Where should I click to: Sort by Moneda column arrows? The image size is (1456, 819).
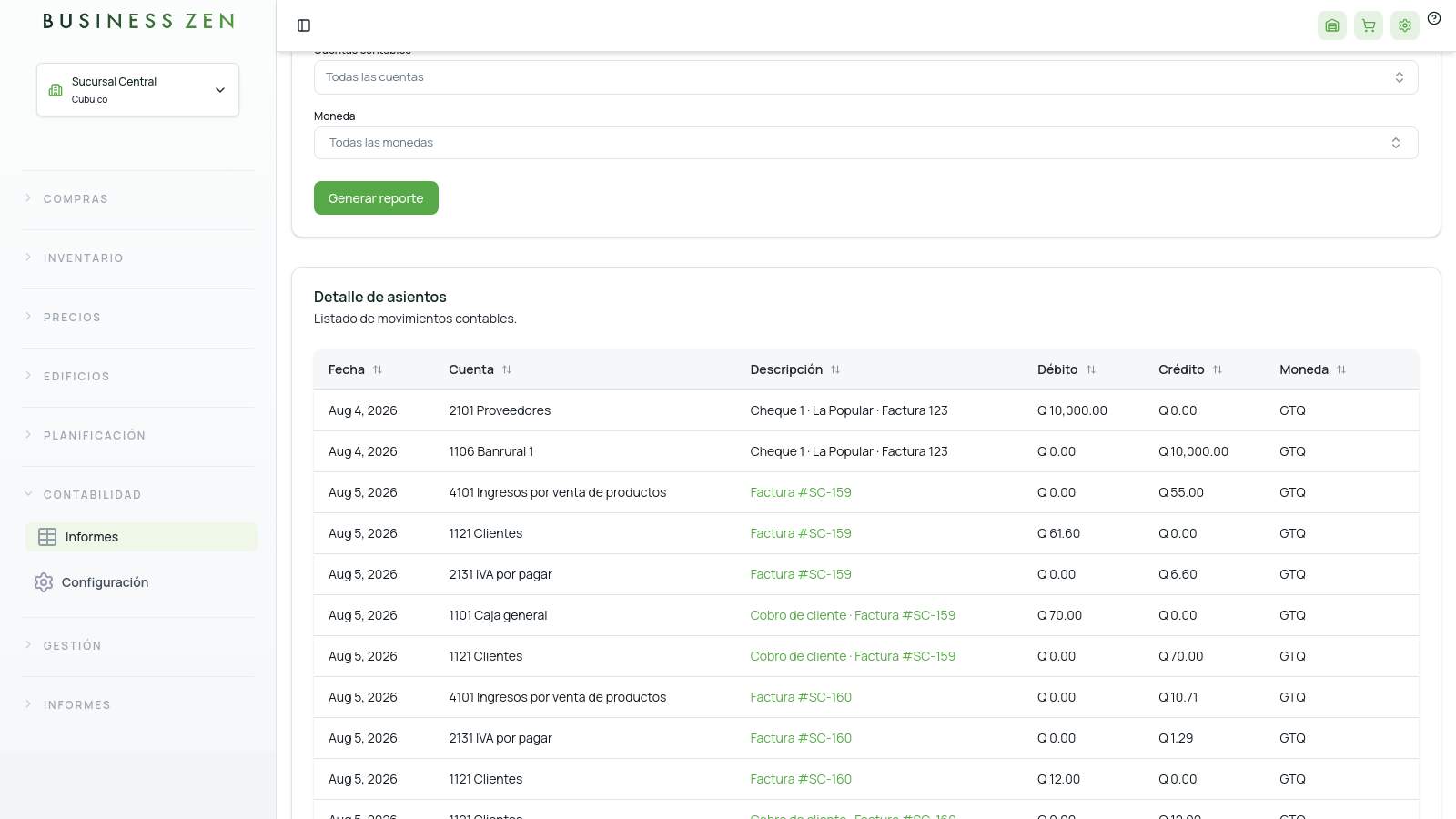coord(1341,369)
